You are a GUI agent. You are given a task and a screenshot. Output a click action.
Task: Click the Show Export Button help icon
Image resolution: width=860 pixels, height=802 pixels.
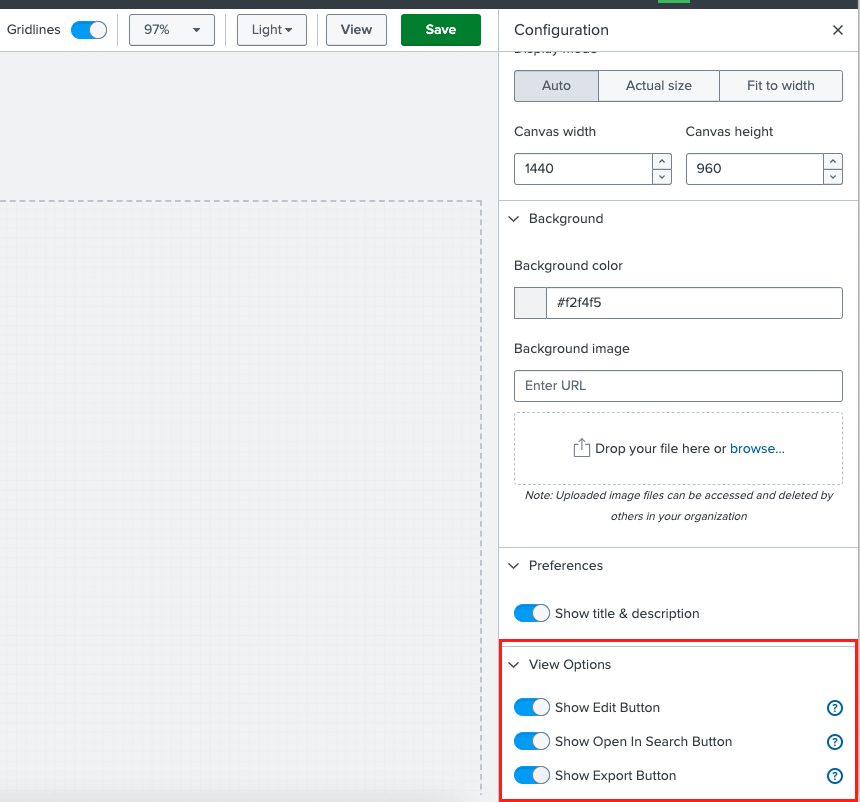click(835, 776)
